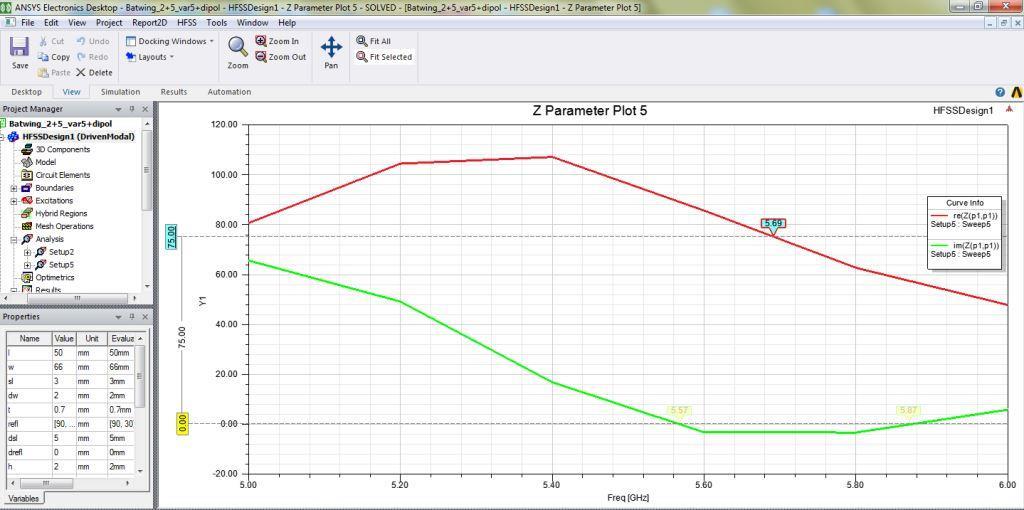This screenshot has width=1024, height=510.
Task: Open the File menu
Action: (28, 22)
